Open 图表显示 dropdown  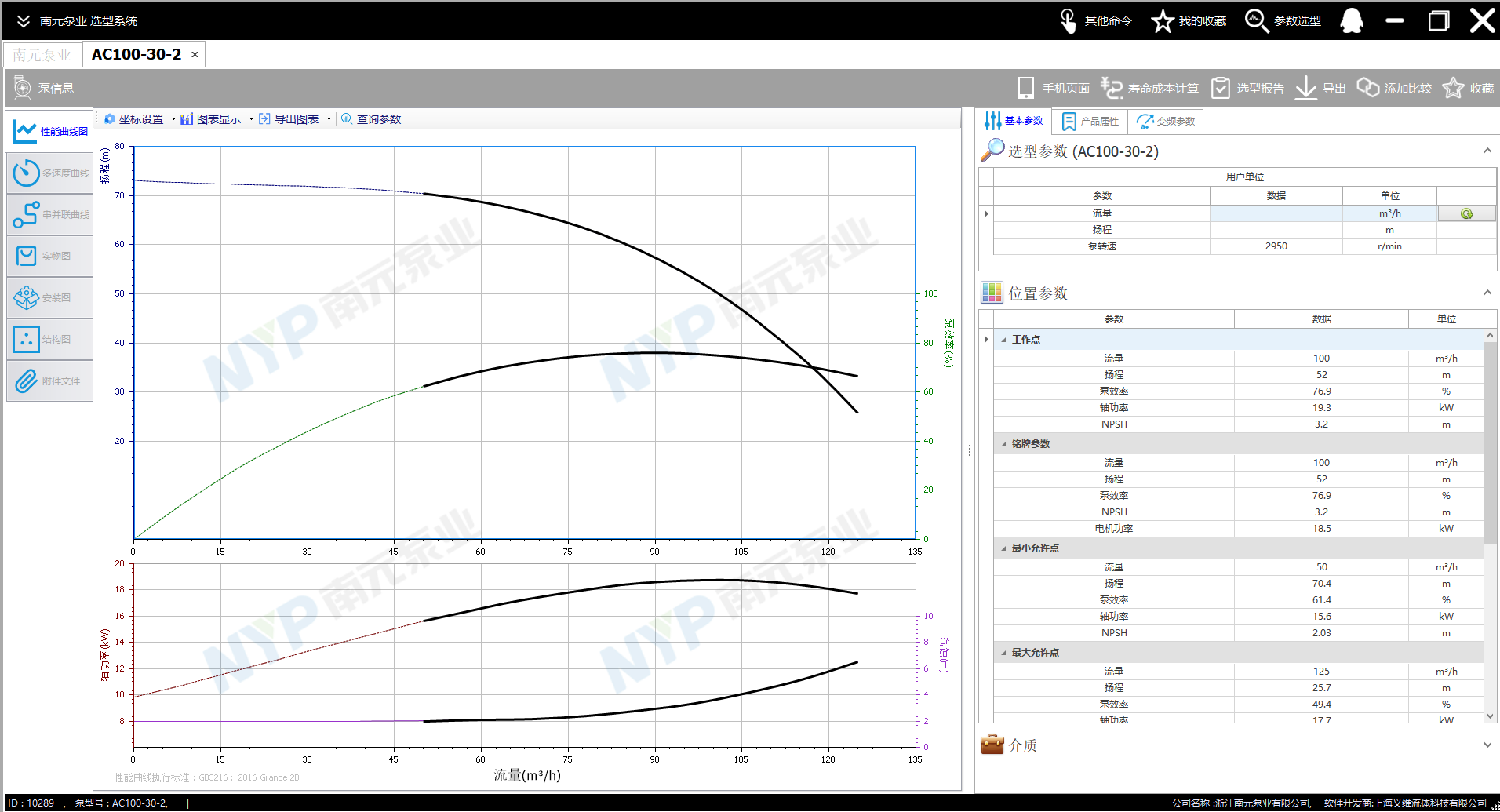tap(217, 119)
